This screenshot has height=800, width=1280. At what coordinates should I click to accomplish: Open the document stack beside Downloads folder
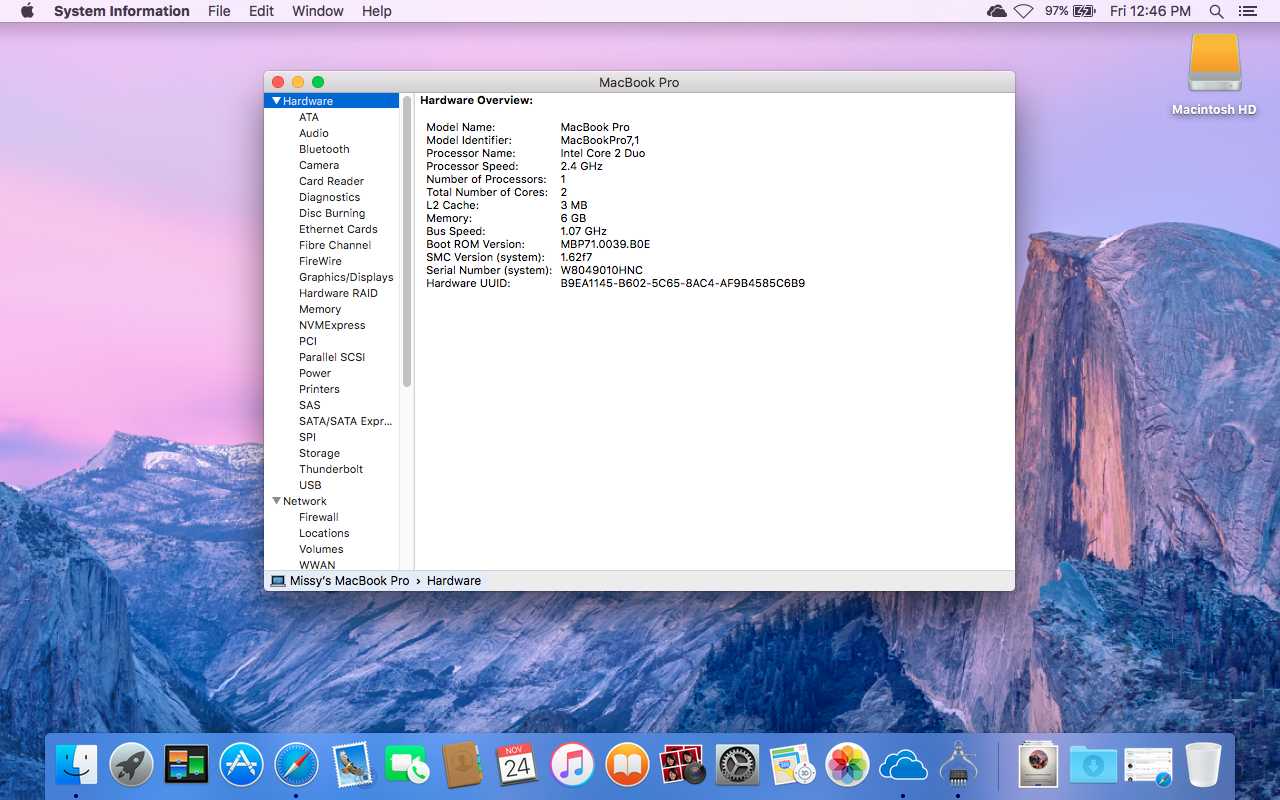coord(1038,765)
